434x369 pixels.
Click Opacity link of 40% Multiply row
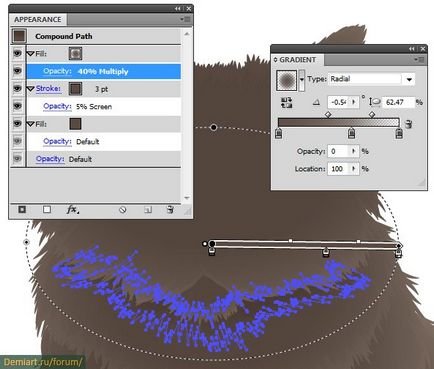click(57, 71)
